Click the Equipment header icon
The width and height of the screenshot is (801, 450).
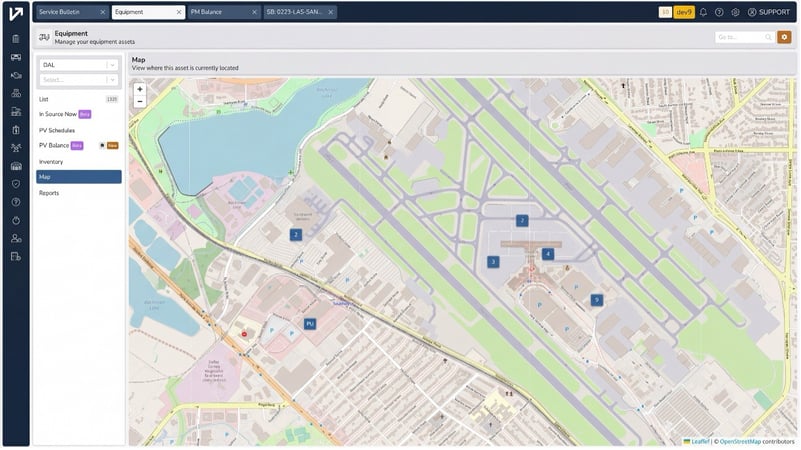tap(44, 37)
